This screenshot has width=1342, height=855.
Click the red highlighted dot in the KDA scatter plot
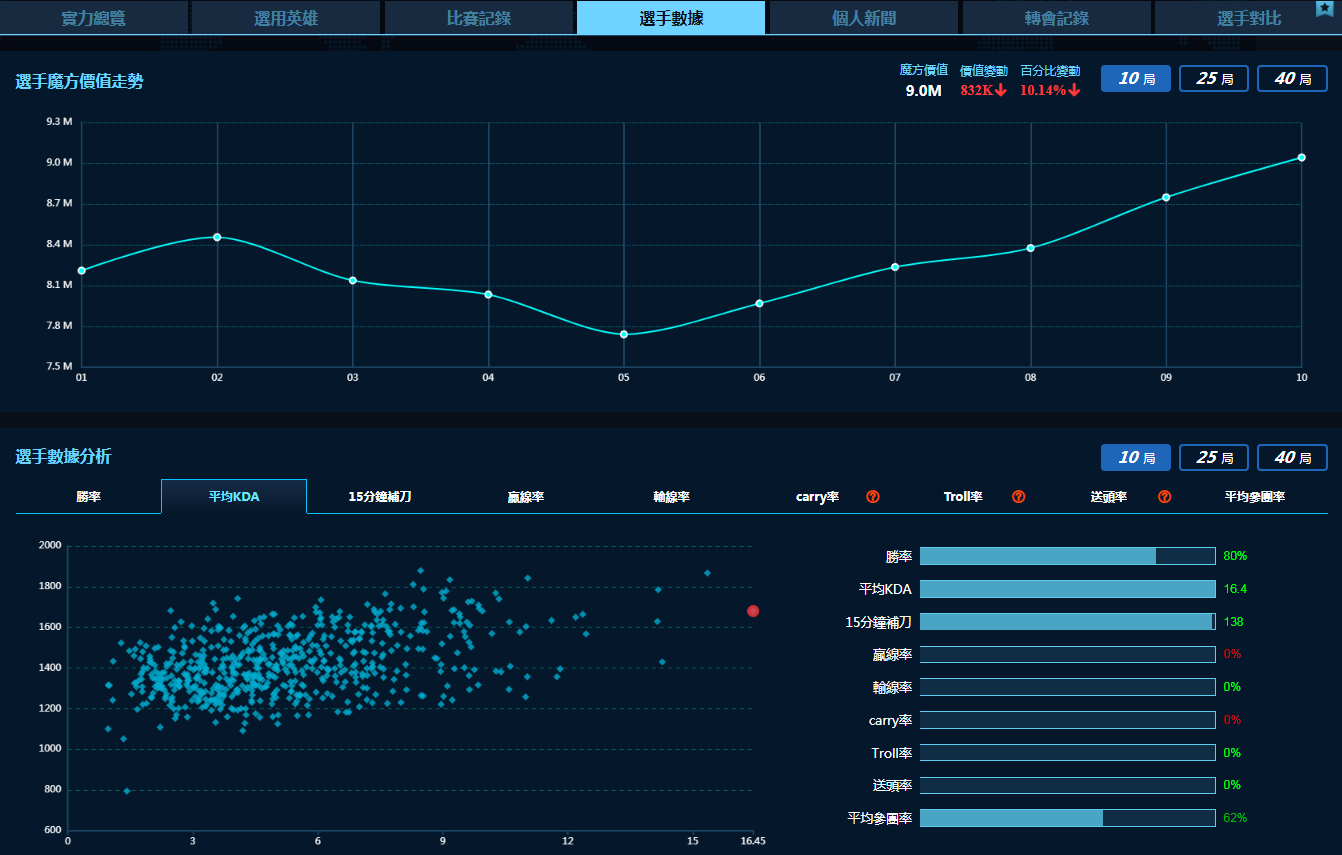pos(753,611)
